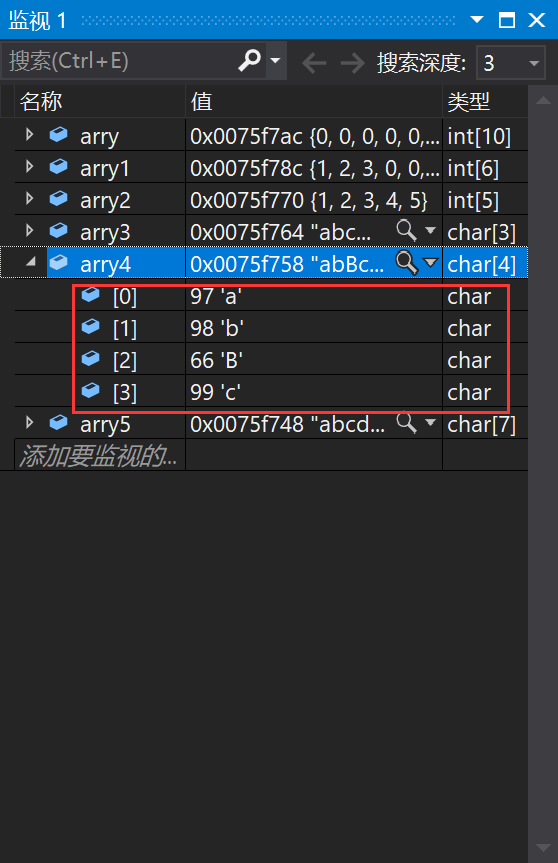Click the cube icon next to arry3
Screen dimensions: 558x863
click(58, 230)
